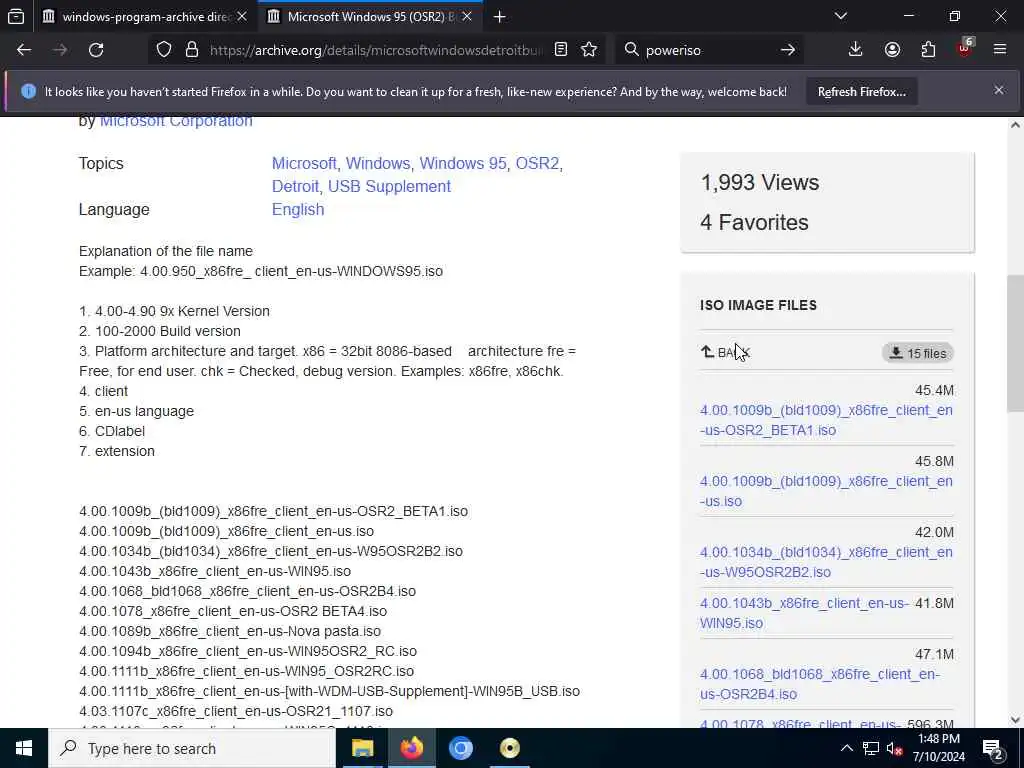The height and width of the screenshot is (768, 1024).
Task: Click the Refresh Firefox... button
Action: [861, 92]
